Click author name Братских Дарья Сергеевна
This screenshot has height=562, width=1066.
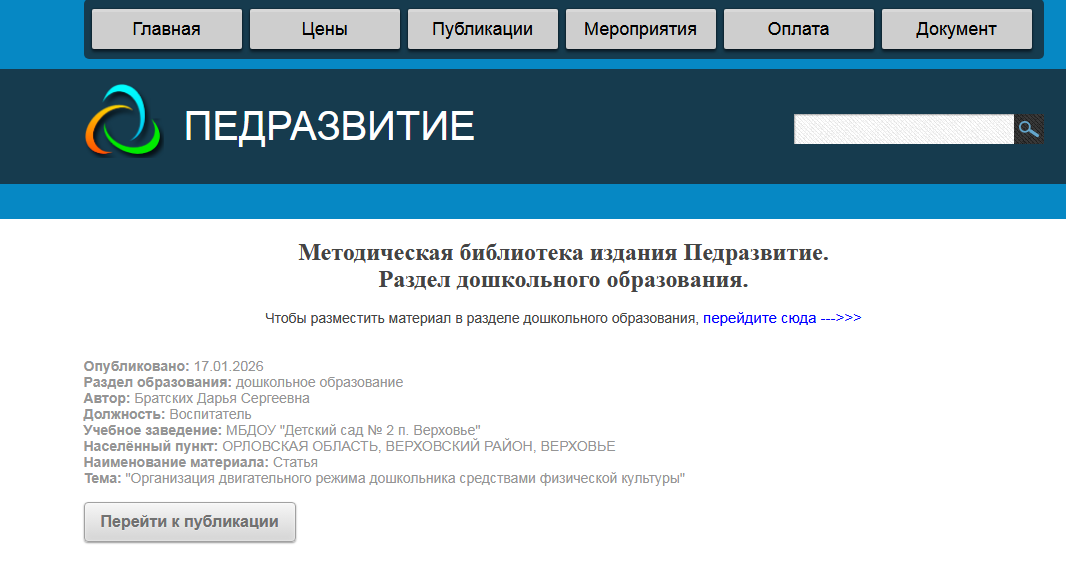click(222, 398)
